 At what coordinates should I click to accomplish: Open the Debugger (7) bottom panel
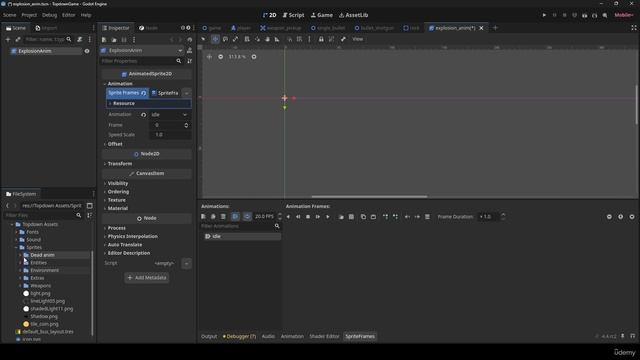(x=240, y=336)
